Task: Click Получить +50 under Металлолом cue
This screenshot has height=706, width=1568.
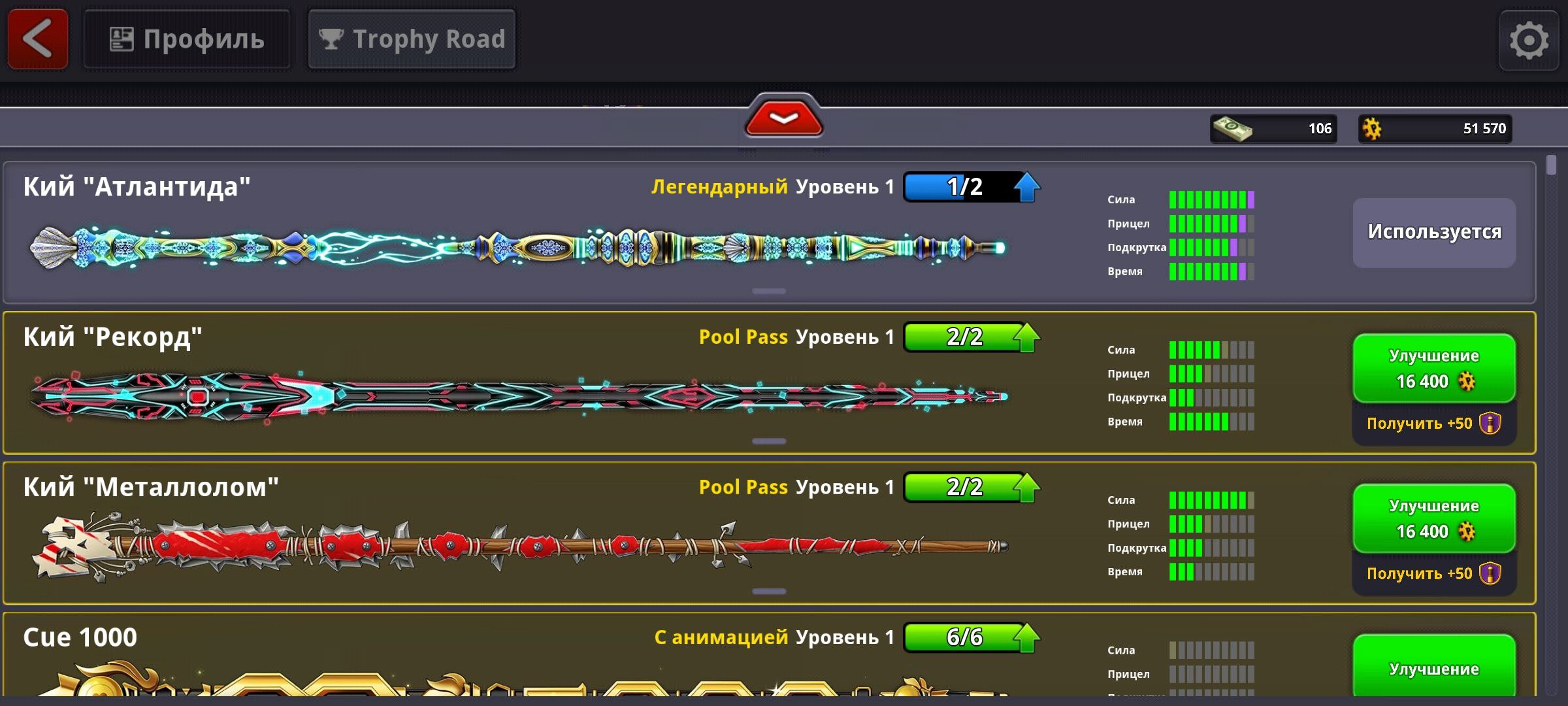Action: [x=1433, y=574]
